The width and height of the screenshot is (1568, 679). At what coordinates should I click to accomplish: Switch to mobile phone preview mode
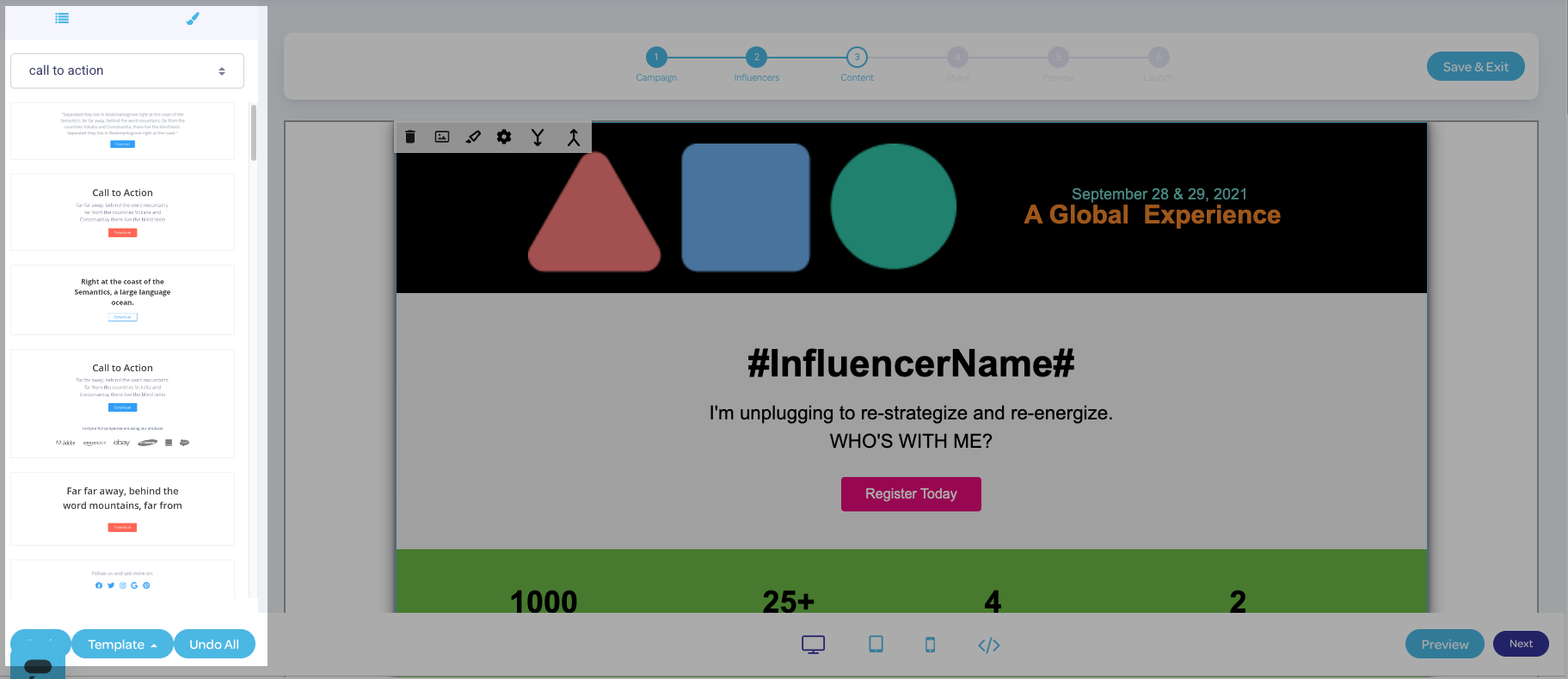(x=930, y=645)
